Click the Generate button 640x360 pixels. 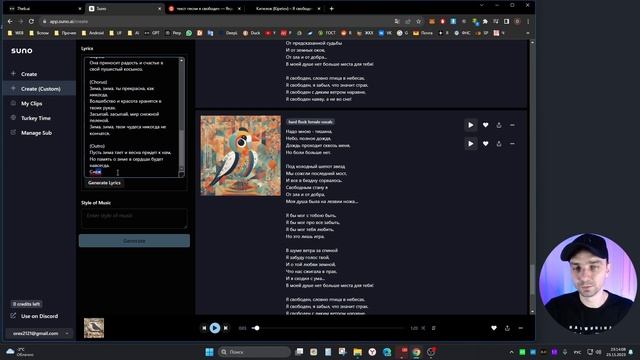134,241
